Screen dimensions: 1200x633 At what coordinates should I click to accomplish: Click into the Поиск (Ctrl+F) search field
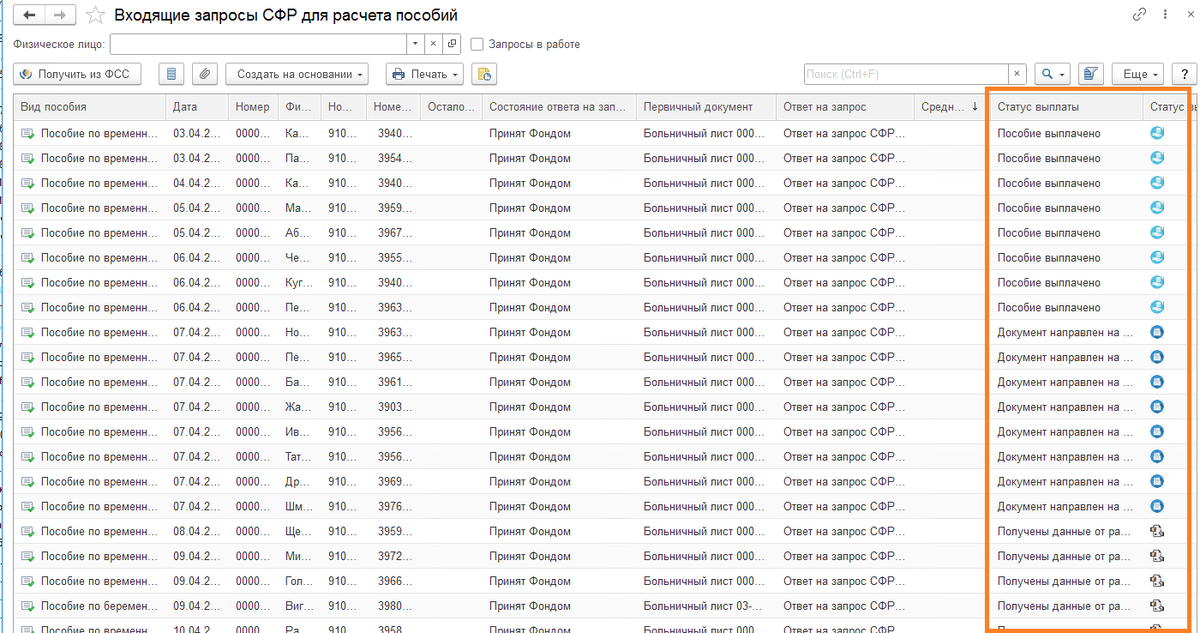pos(906,74)
